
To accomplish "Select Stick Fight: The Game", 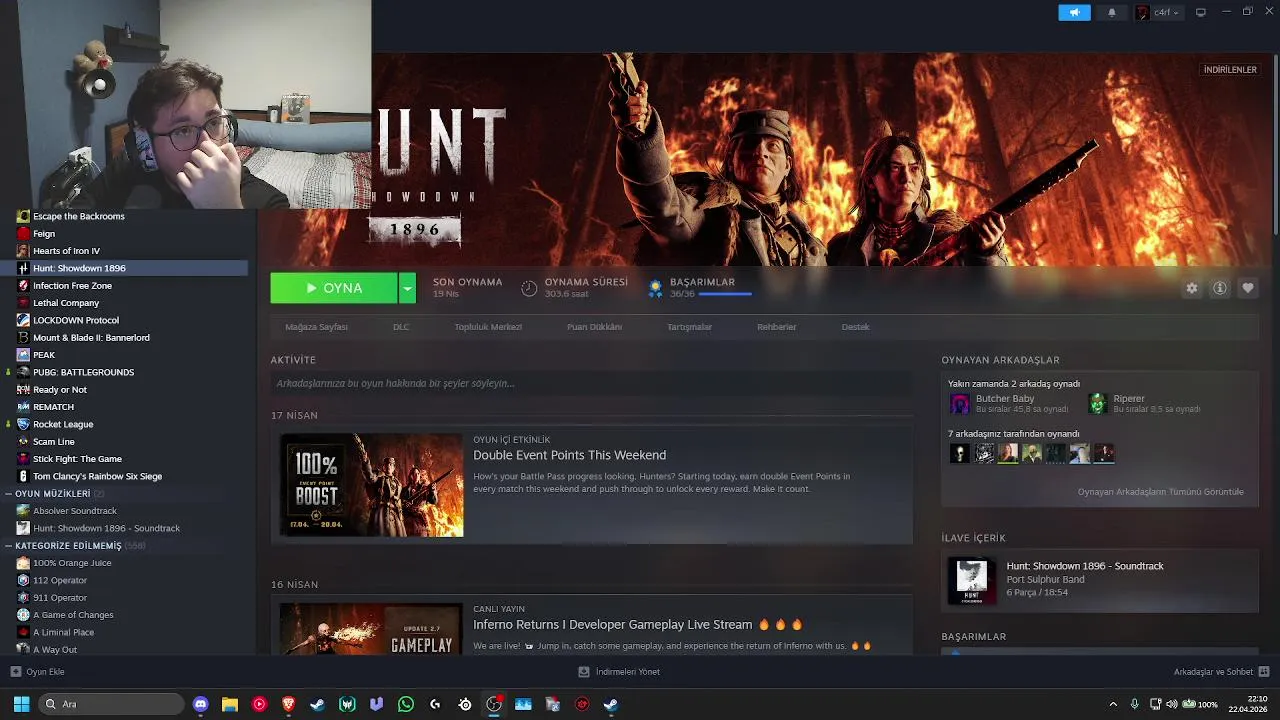I will click(x=77, y=459).
